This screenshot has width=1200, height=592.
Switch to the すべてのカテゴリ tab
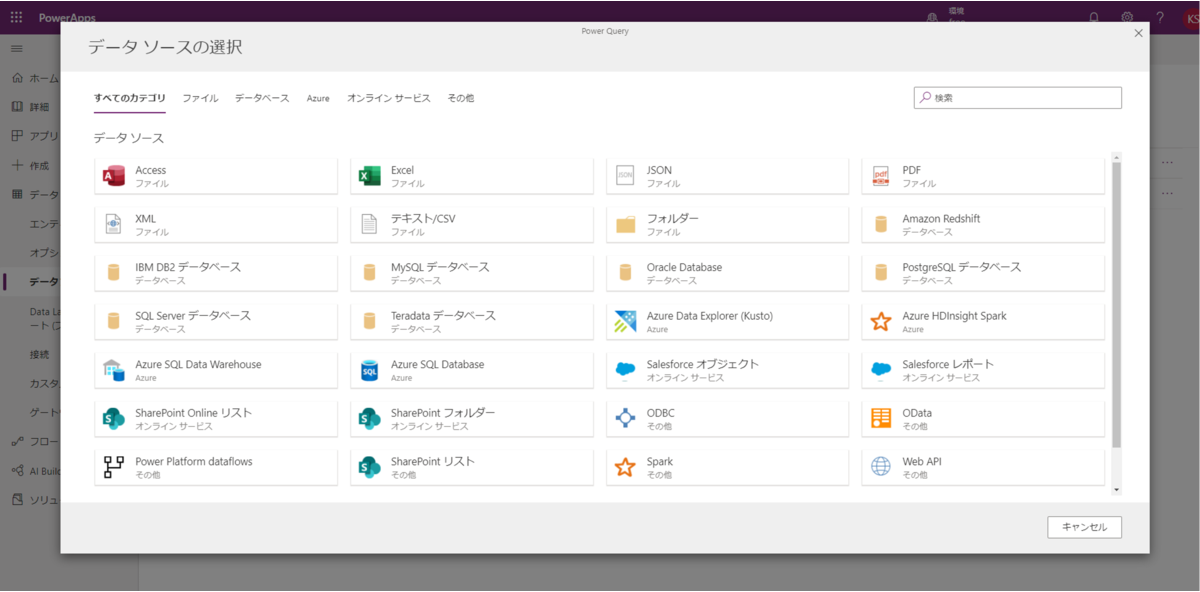pyautogui.click(x=130, y=98)
